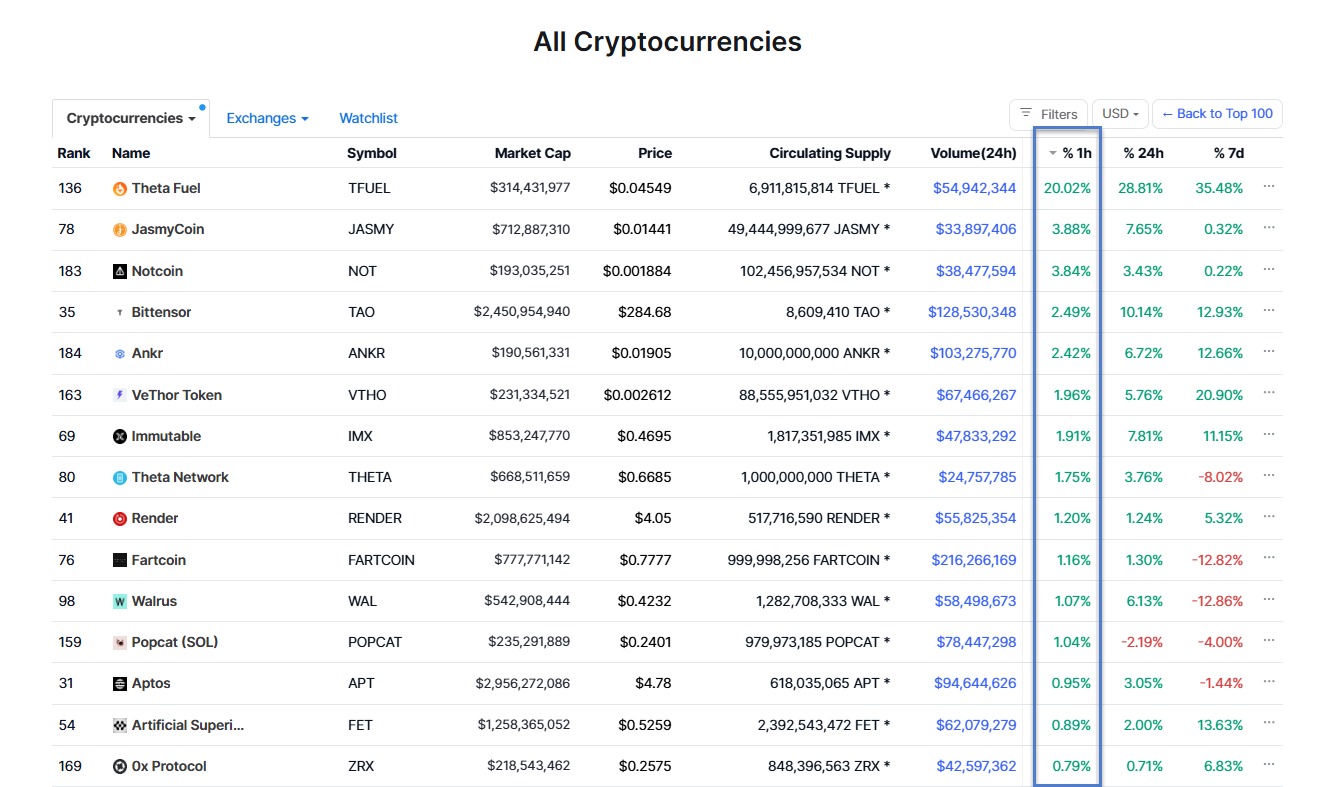Click the JasmyCoin coin logo
The width and height of the screenshot is (1320, 787).
(120, 230)
